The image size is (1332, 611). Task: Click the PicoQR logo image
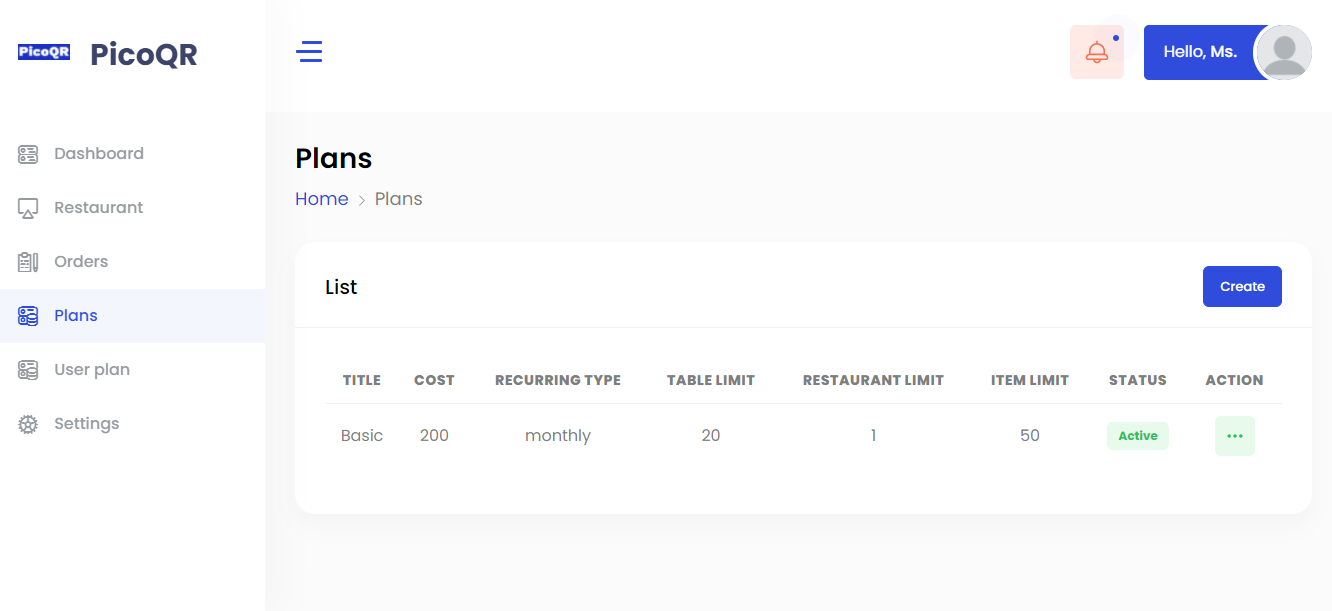click(44, 52)
